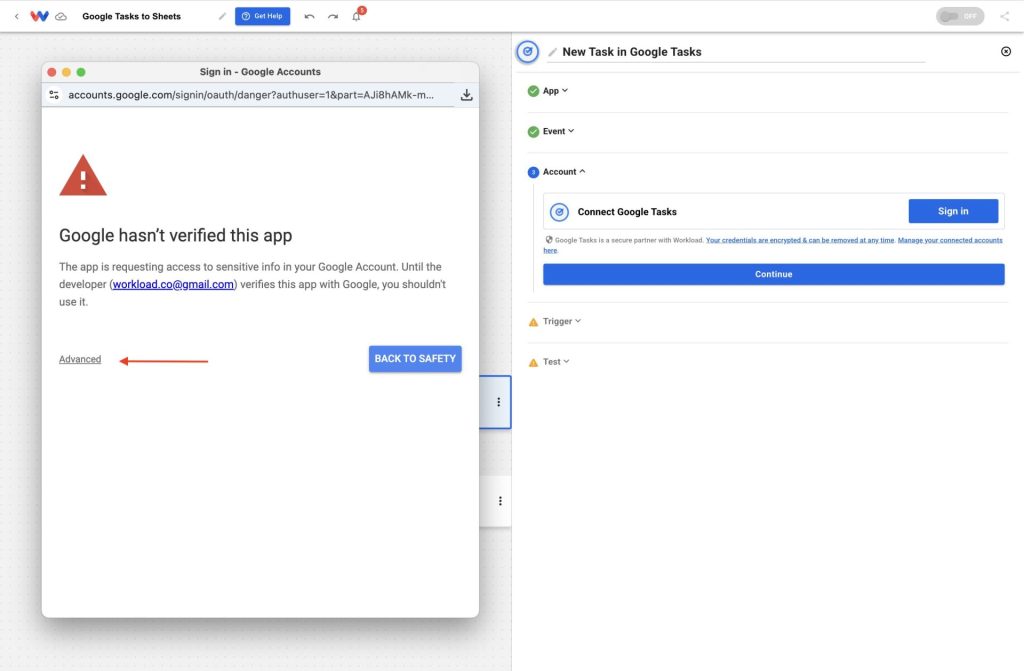1024x671 pixels.
Task: Click the popup address bar URL
Action: pos(251,95)
